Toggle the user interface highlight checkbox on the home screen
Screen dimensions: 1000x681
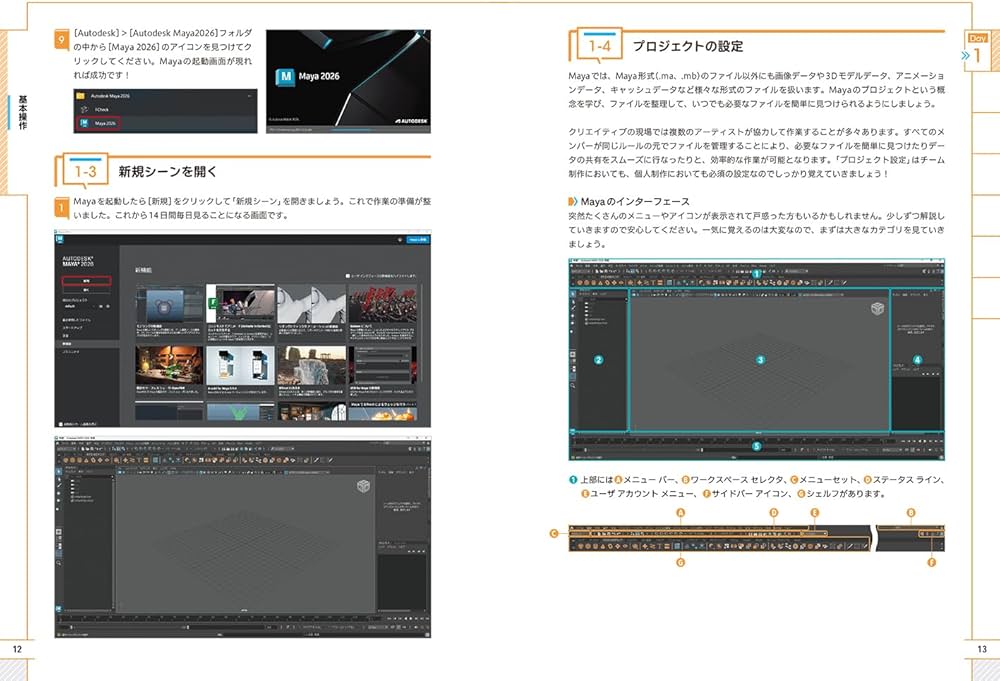(x=346, y=277)
